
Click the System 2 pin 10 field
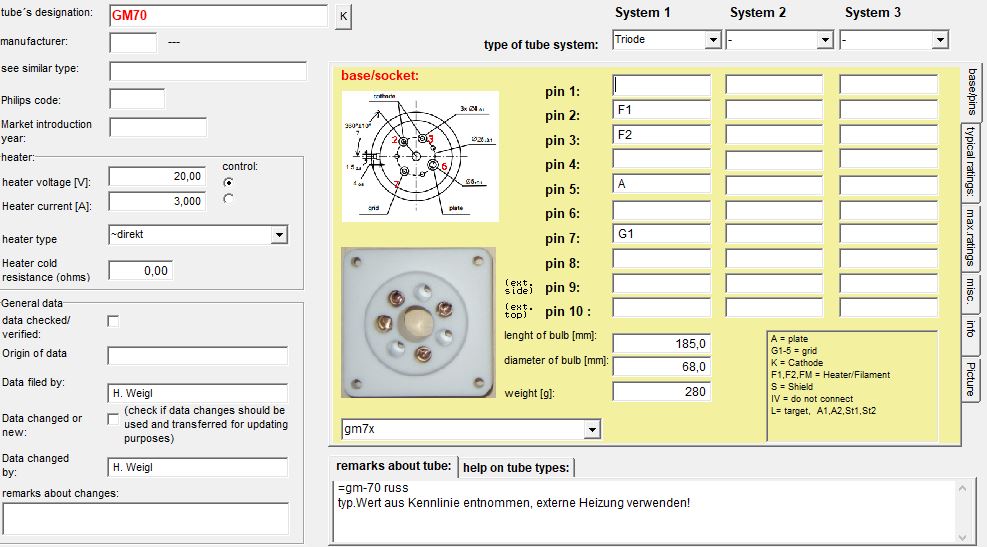point(774,308)
